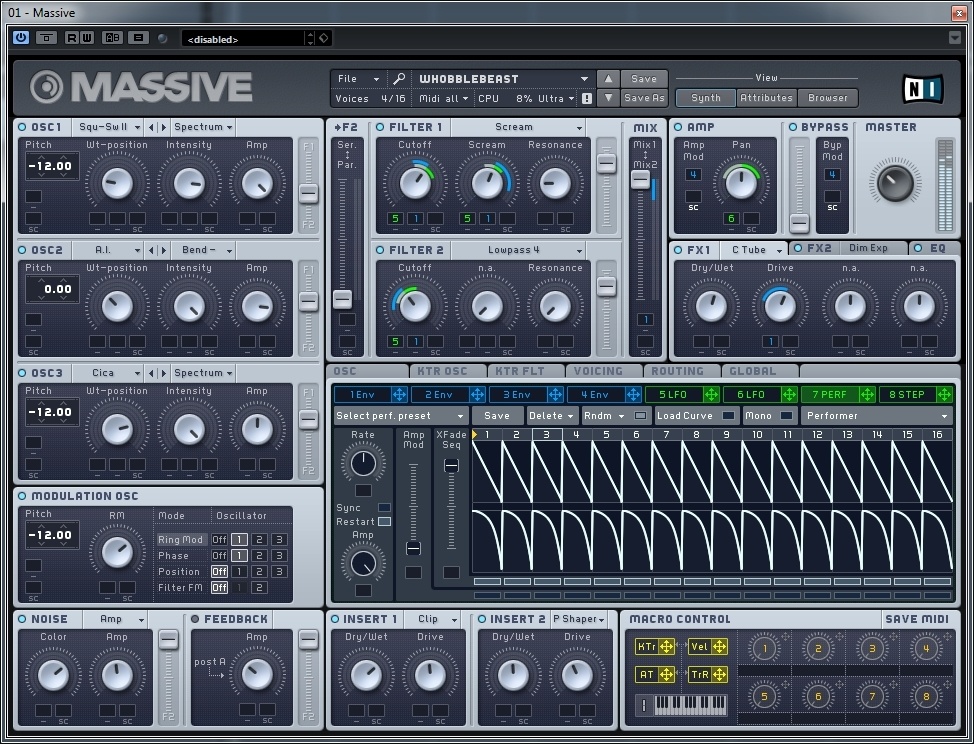Click the Write automation W button
This screenshot has height=744, width=974.
point(86,38)
